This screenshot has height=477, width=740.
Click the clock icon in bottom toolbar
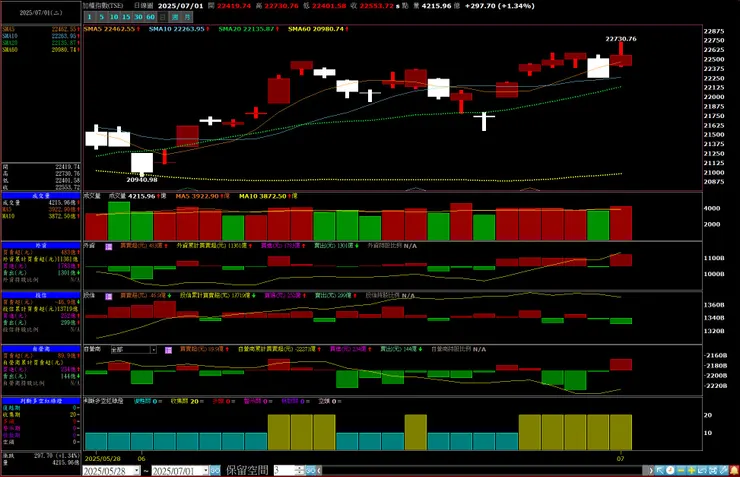[x=670, y=470]
